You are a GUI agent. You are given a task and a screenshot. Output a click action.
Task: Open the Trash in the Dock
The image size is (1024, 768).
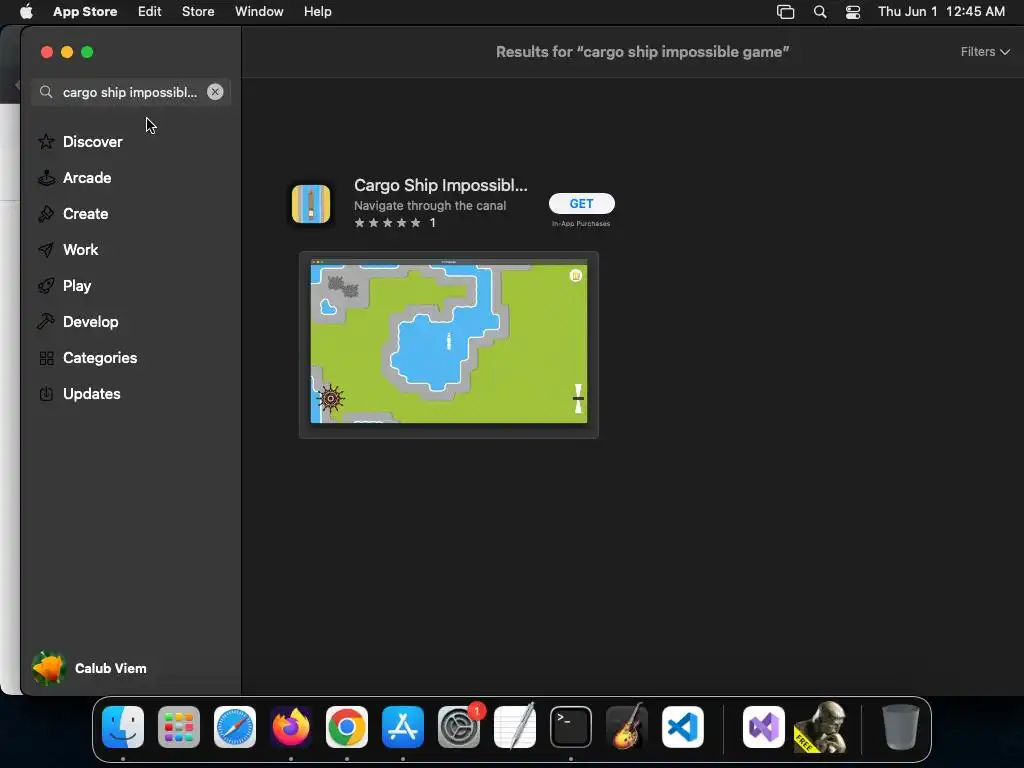[x=901, y=727]
